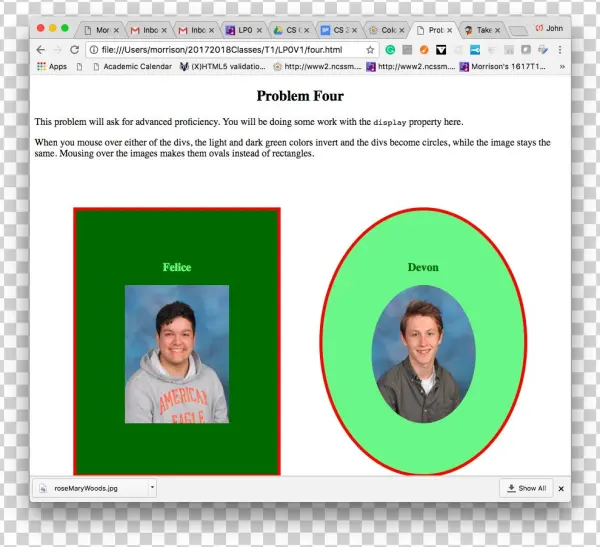Screen dimensions: 600x547
Task: Click the blue extension icon in toolbar
Action: (475, 50)
